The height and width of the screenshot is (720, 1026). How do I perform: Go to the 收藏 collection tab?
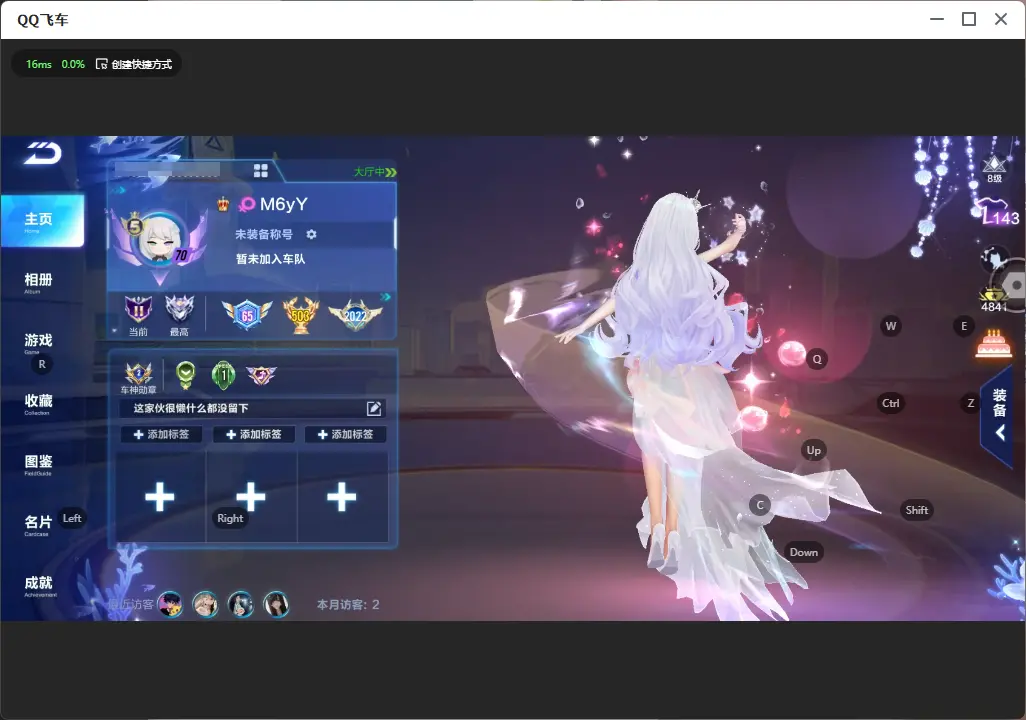[x=38, y=403]
